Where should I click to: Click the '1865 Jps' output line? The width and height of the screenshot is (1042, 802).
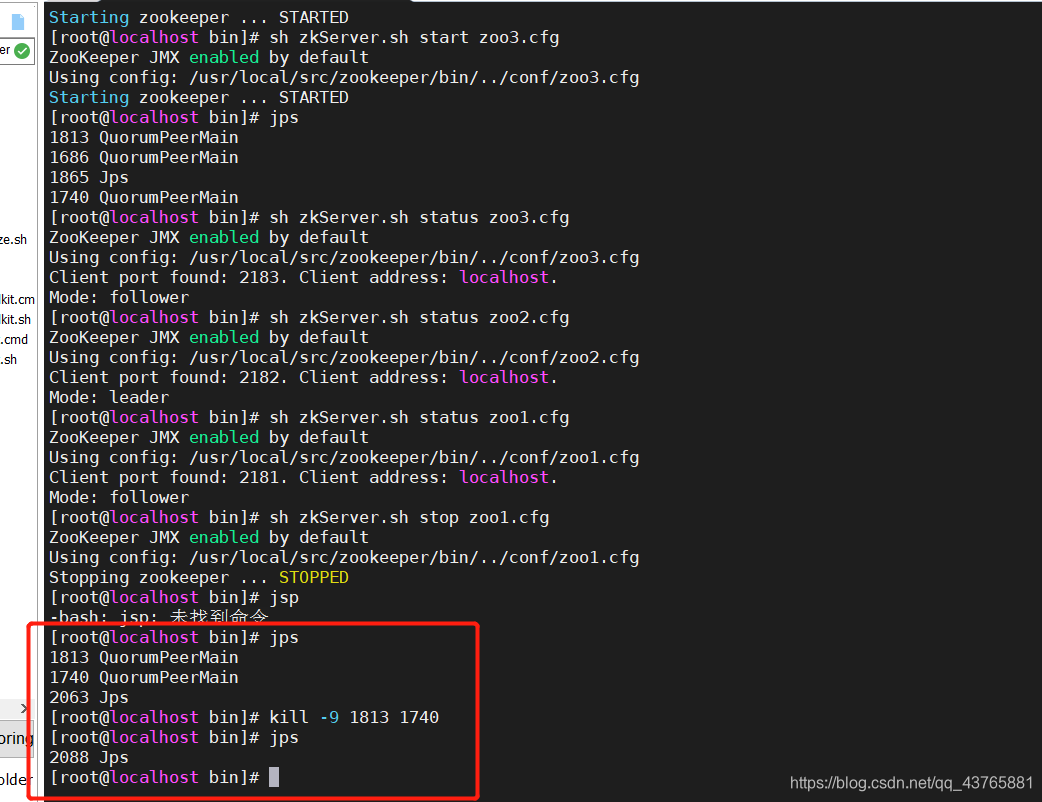(x=89, y=177)
